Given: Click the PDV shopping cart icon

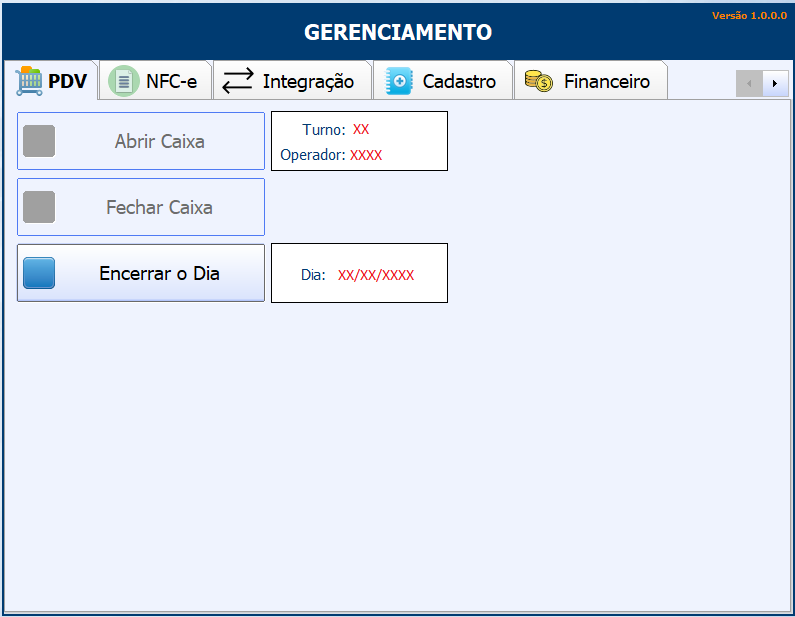Looking at the screenshot, I should (30, 81).
